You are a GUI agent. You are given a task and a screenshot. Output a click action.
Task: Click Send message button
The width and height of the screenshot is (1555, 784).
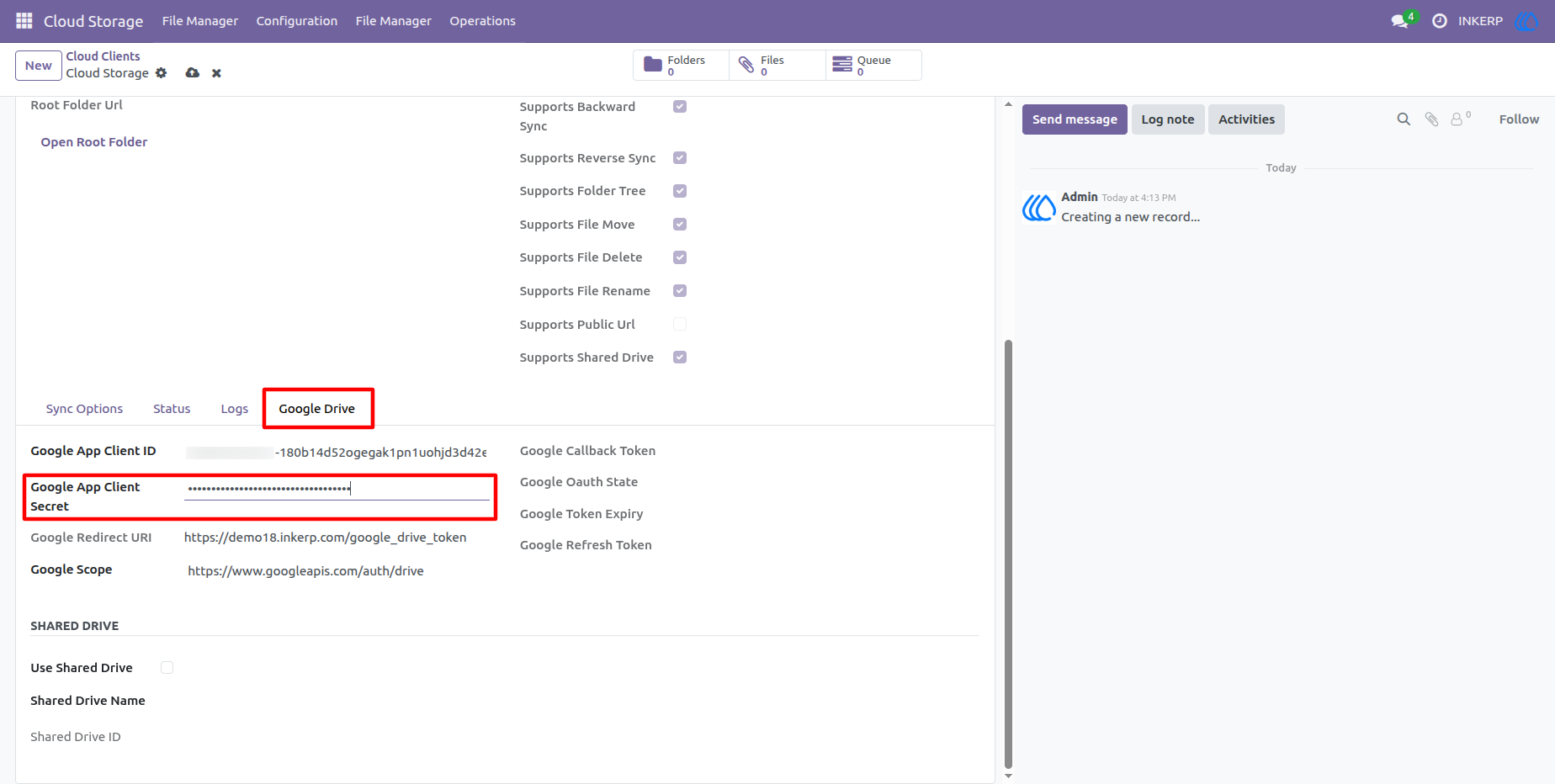[x=1075, y=119]
